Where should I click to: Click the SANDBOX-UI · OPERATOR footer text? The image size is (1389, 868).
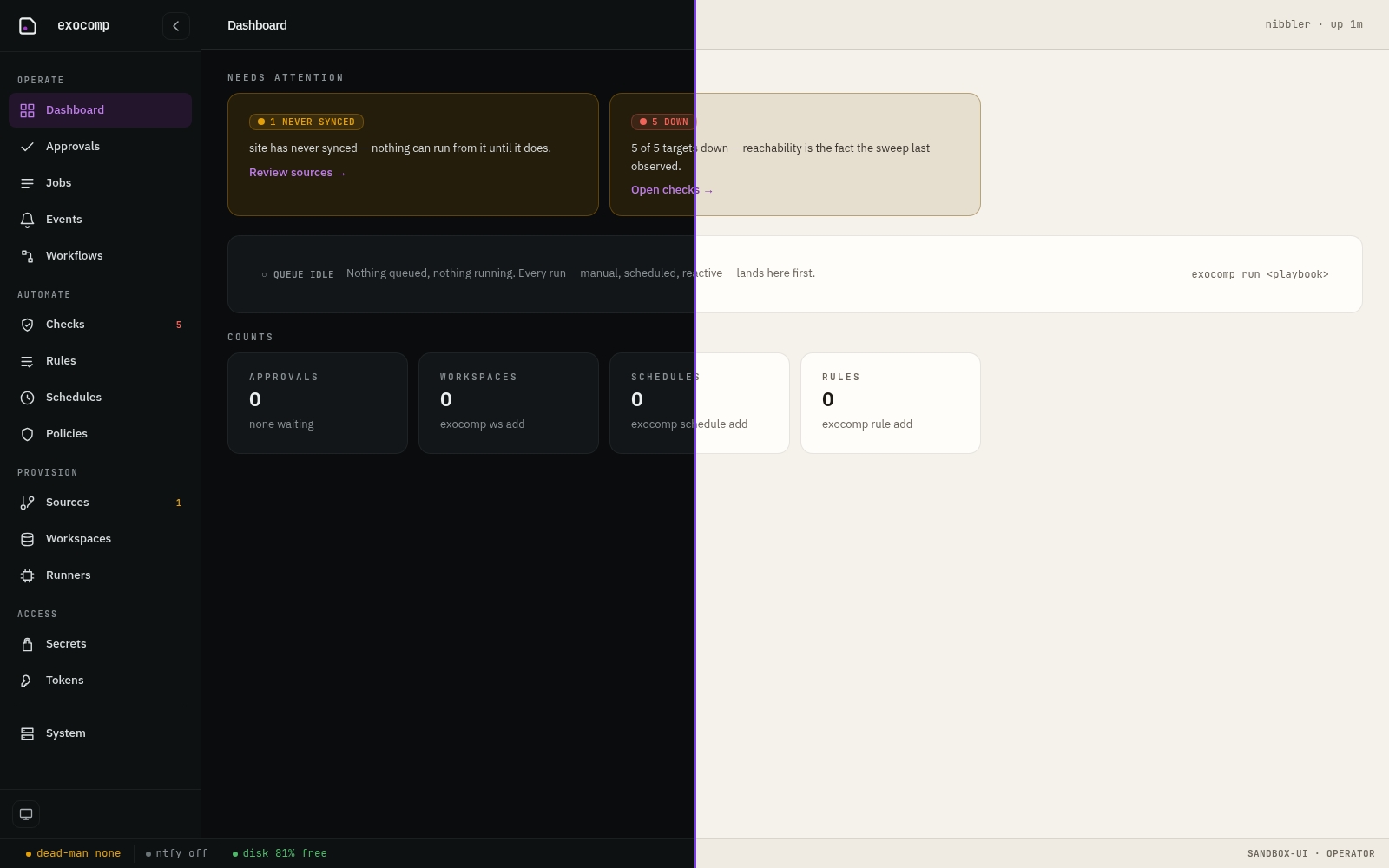(x=1311, y=854)
